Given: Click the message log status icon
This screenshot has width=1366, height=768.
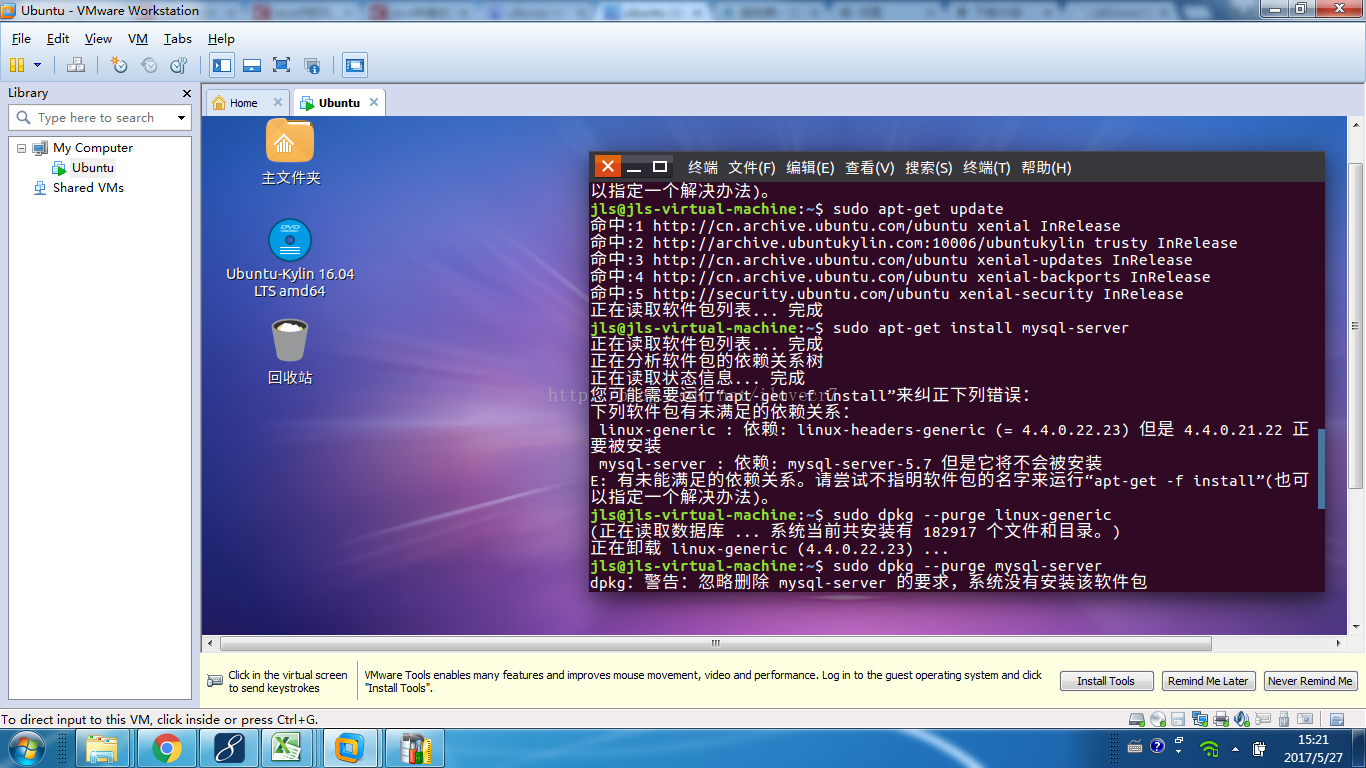Looking at the screenshot, I should [1337, 719].
